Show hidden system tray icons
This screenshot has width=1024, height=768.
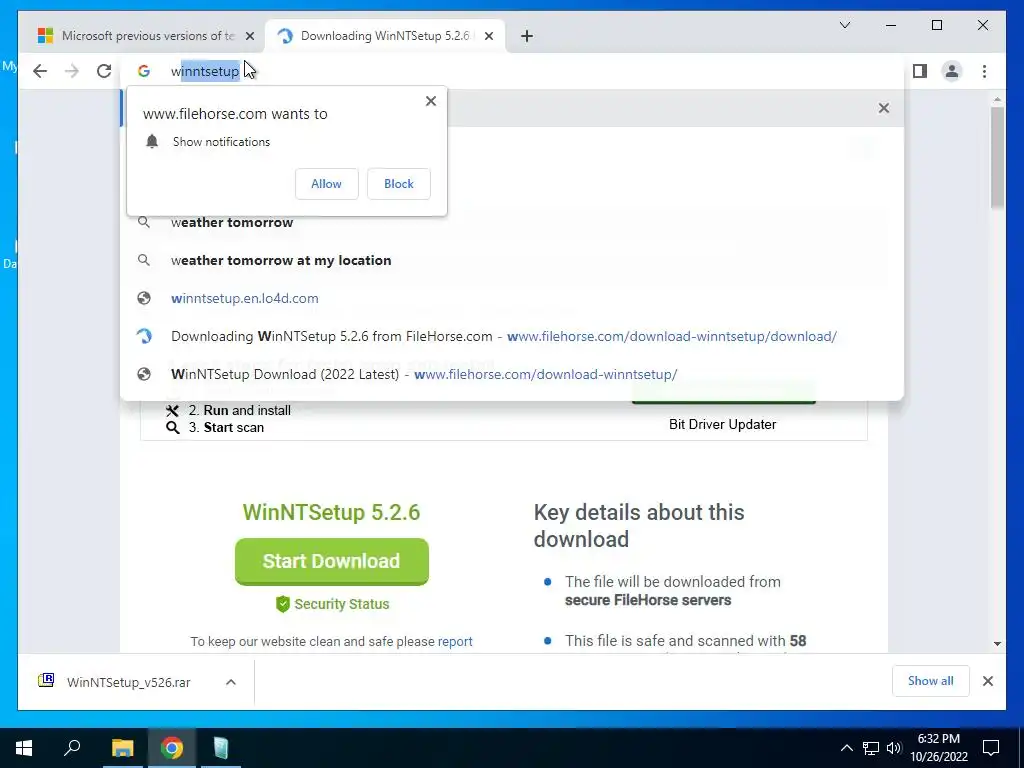click(846, 748)
